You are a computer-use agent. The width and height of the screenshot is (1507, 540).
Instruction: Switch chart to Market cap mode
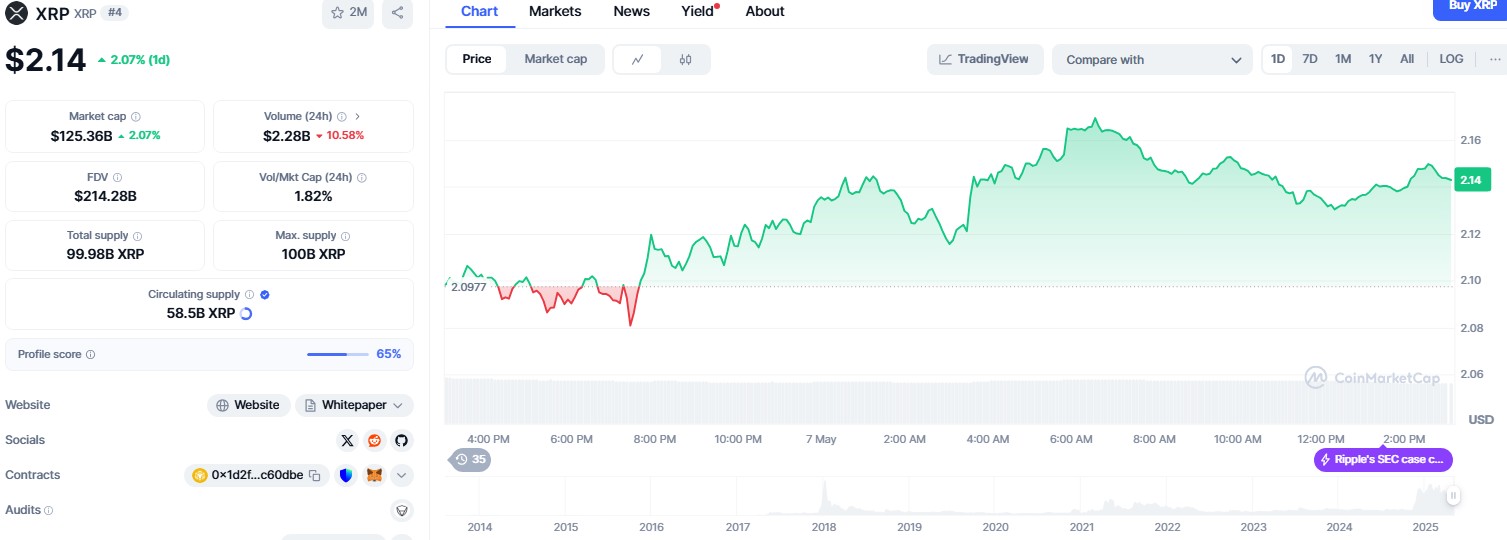(x=555, y=59)
